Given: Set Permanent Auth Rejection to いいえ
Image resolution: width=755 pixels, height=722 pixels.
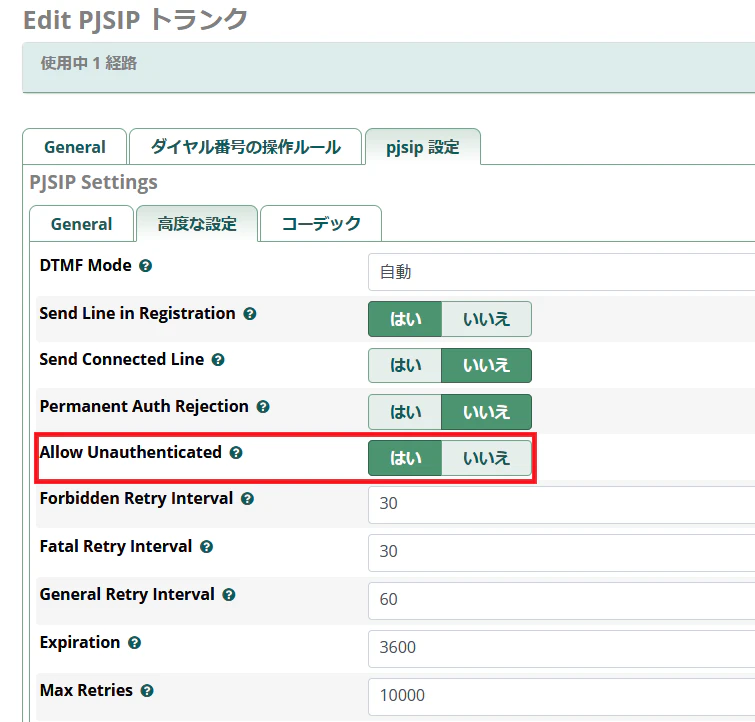Looking at the screenshot, I should (x=486, y=412).
